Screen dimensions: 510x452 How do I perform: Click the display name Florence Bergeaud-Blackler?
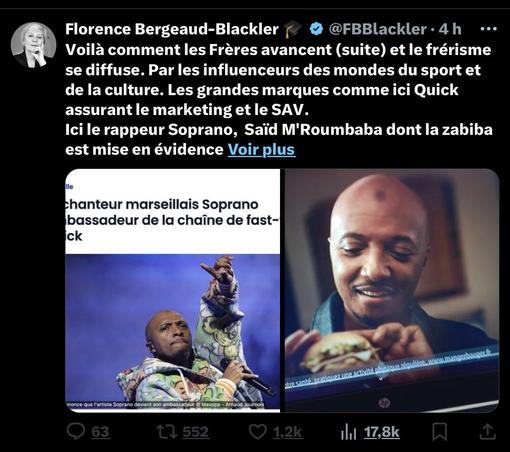[172, 29]
